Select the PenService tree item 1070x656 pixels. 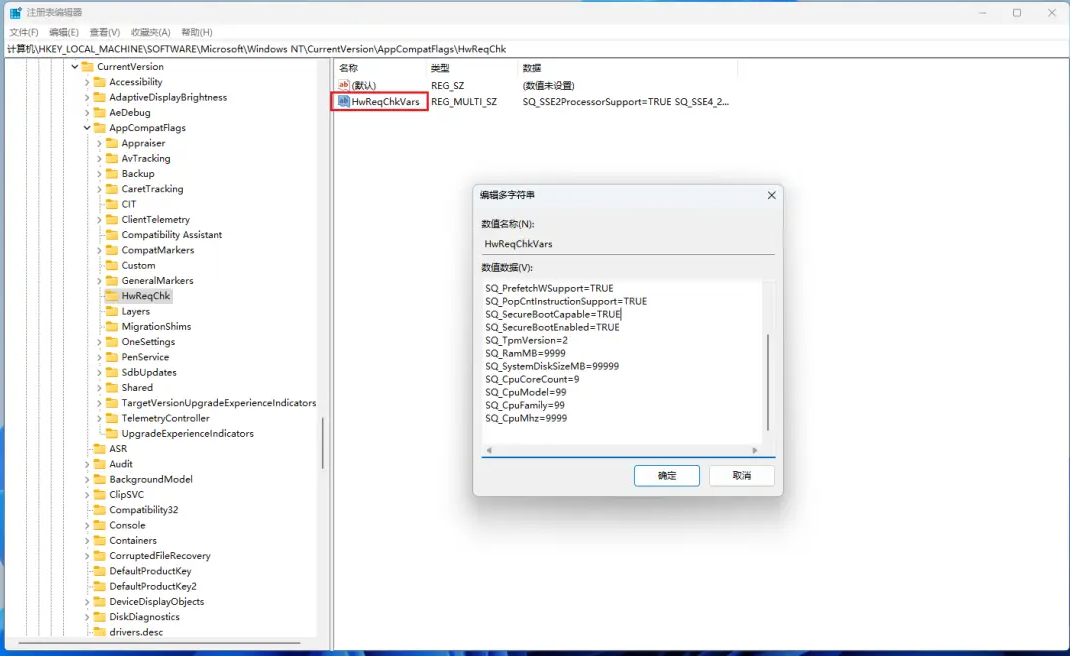[145, 357]
